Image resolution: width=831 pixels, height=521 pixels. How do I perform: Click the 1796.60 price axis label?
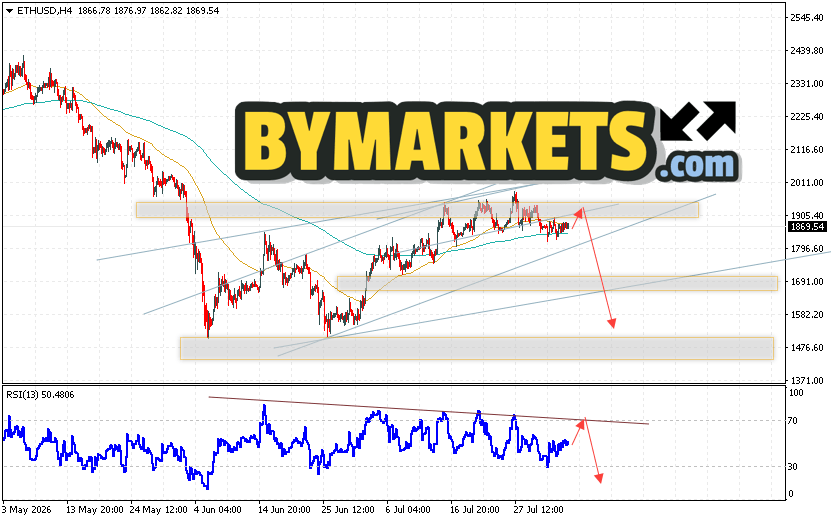807,249
